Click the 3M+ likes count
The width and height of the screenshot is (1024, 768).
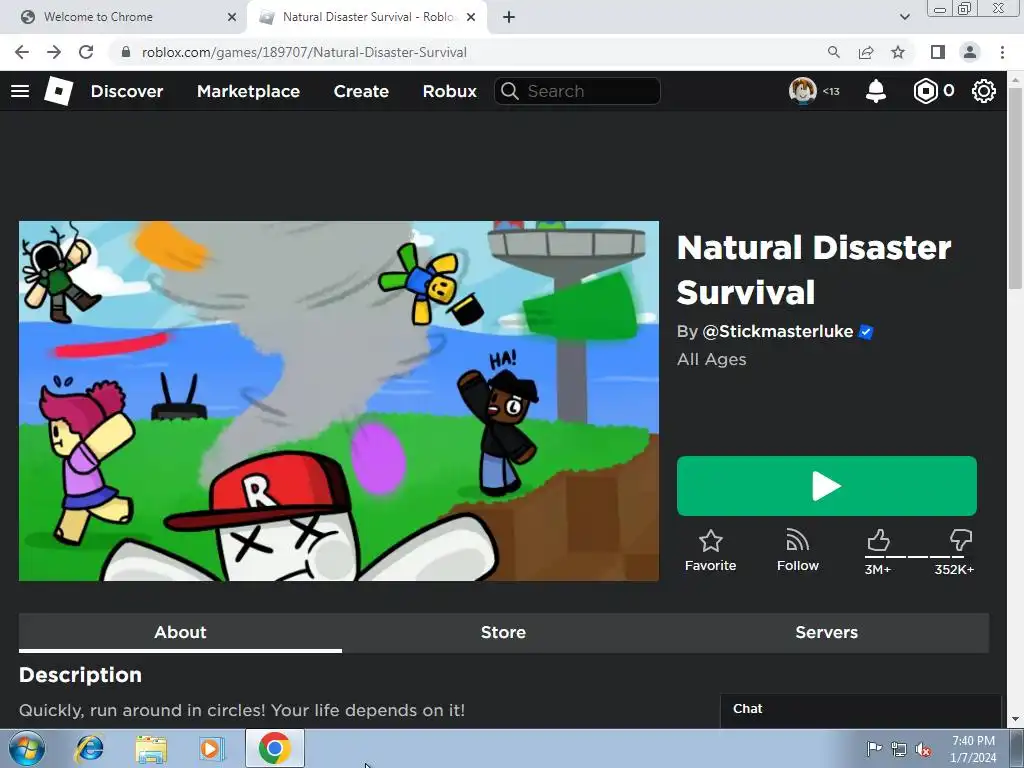(878, 569)
